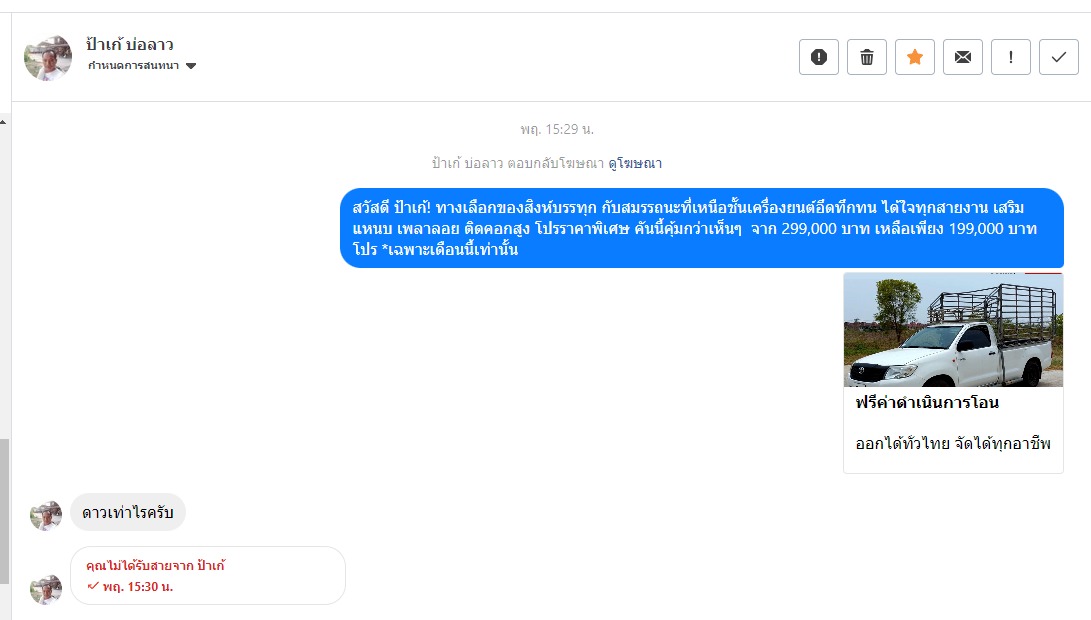Open the ดูโฆษณา ad link
Screen dimensions: 1091x620
[x=635, y=163]
